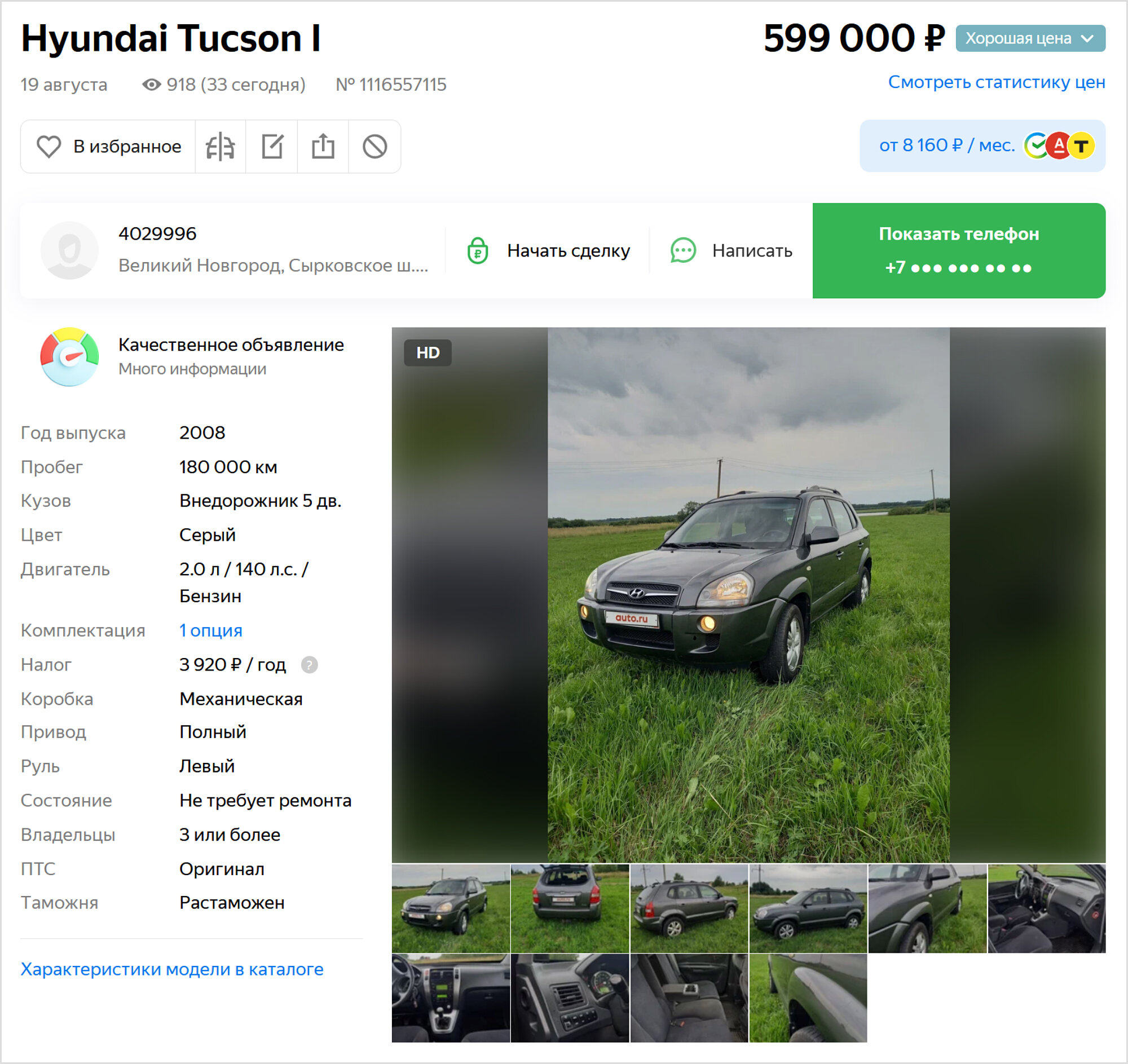Select last thumbnail of wheel arch close-up
Screen dimensions: 1128x1064
[808, 998]
